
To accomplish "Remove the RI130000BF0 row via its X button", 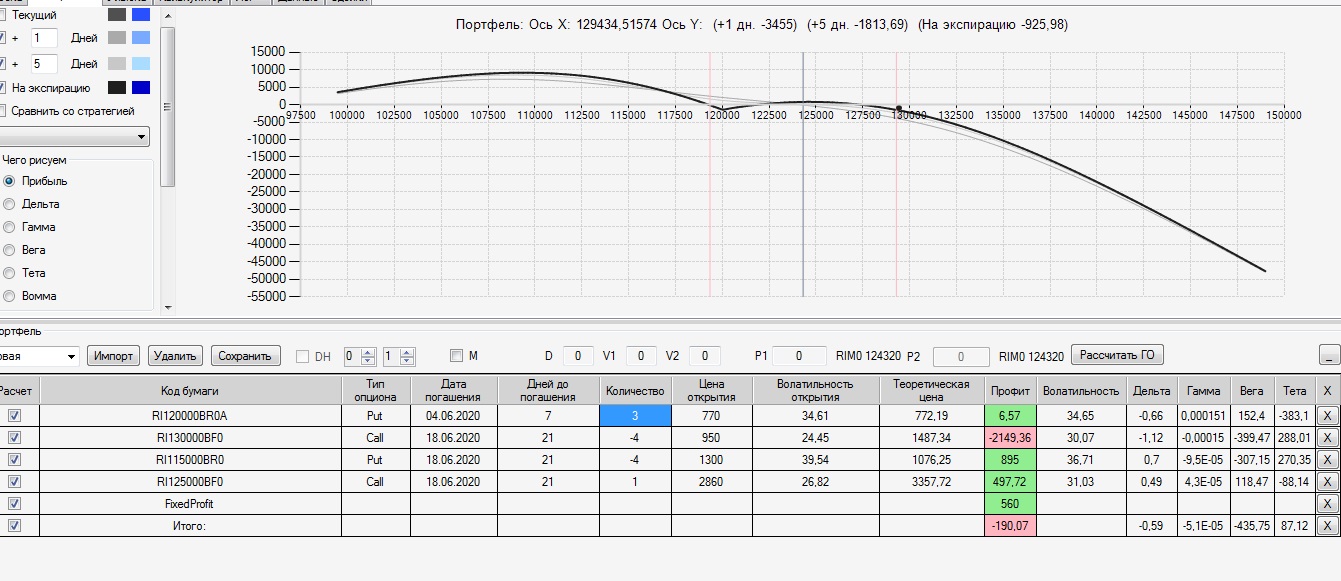I will pyautogui.click(x=1326, y=437).
